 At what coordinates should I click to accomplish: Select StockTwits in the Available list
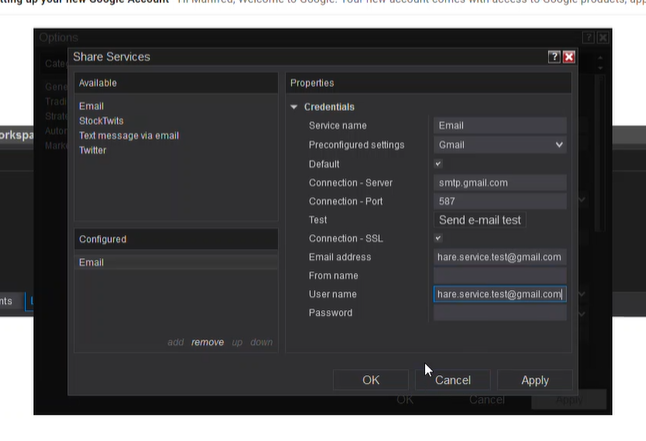pyautogui.click(x=101, y=121)
